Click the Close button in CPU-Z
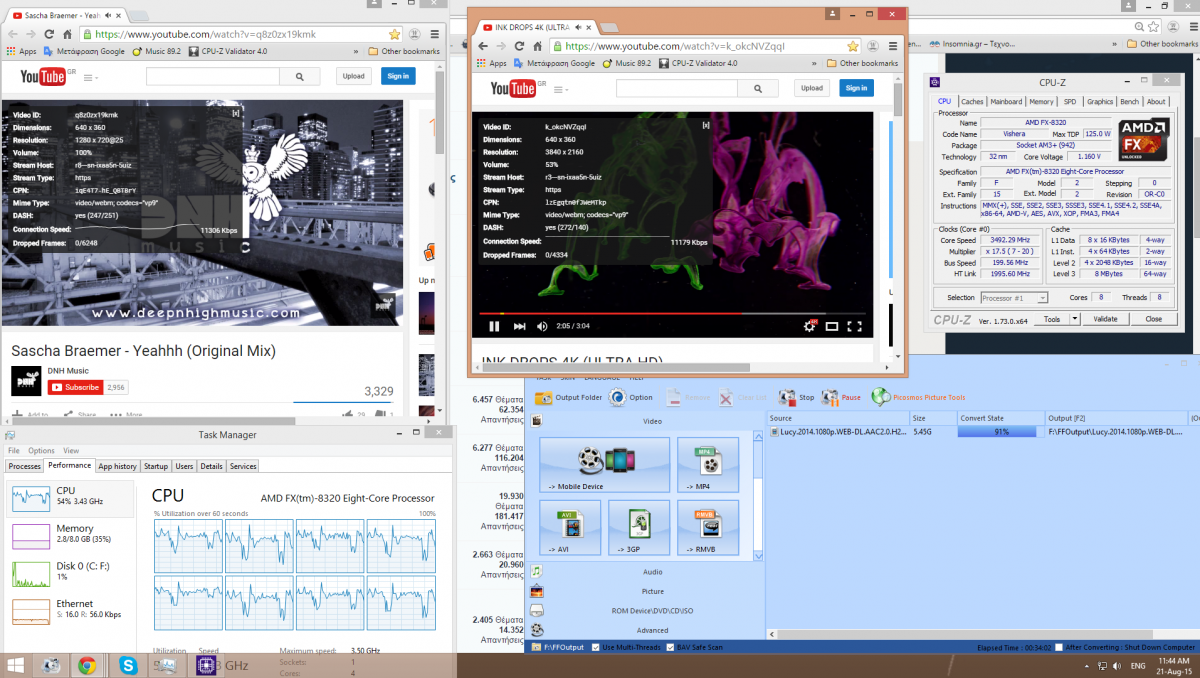Image resolution: width=1200 pixels, height=678 pixels. (x=1153, y=319)
